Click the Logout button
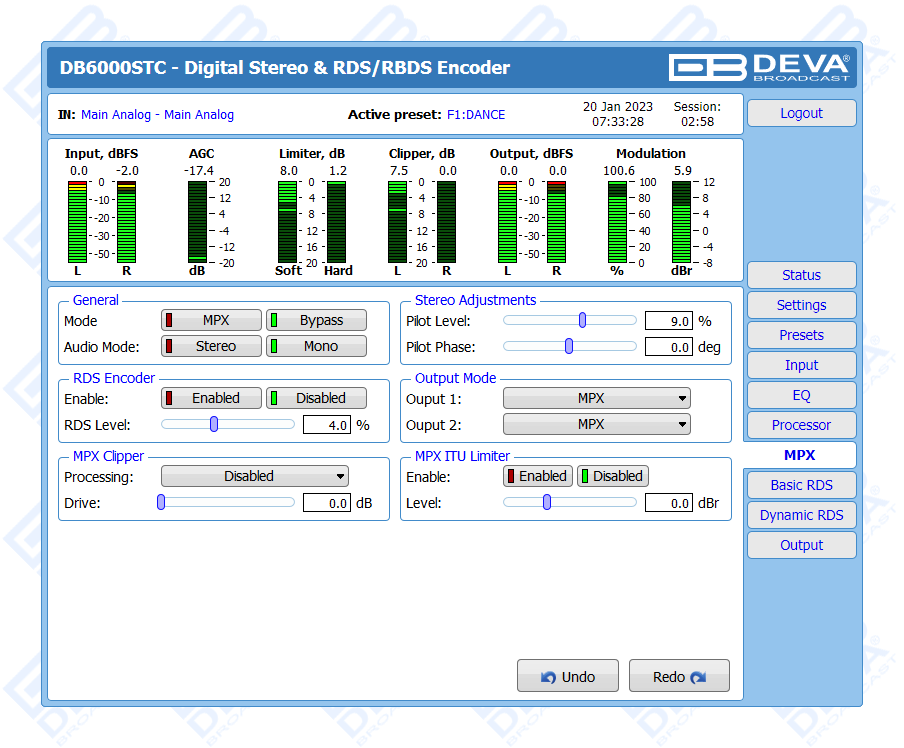Viewport: 904px width, 748px height. tap(801, 113)
